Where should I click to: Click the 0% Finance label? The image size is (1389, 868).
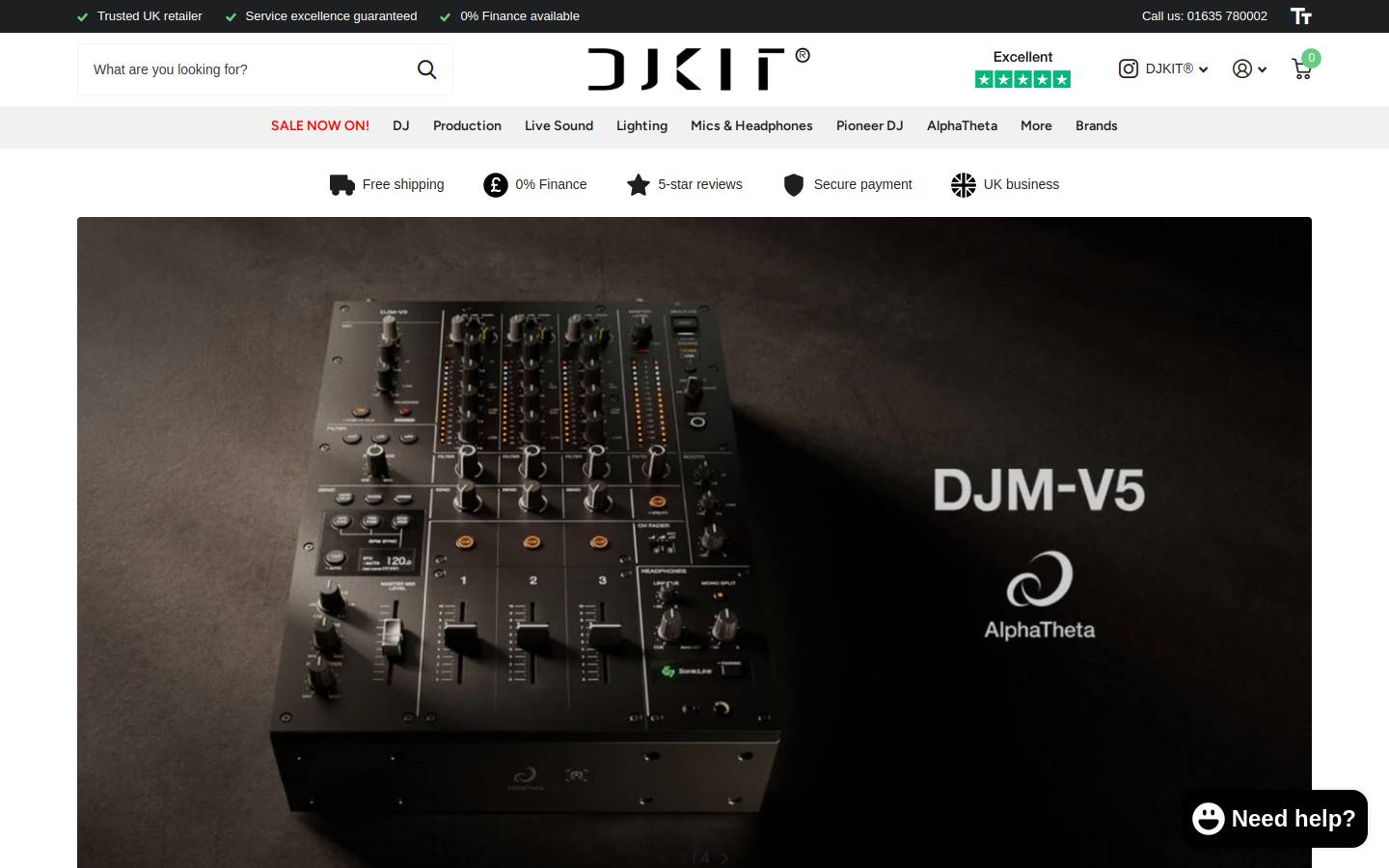[551, 184]
